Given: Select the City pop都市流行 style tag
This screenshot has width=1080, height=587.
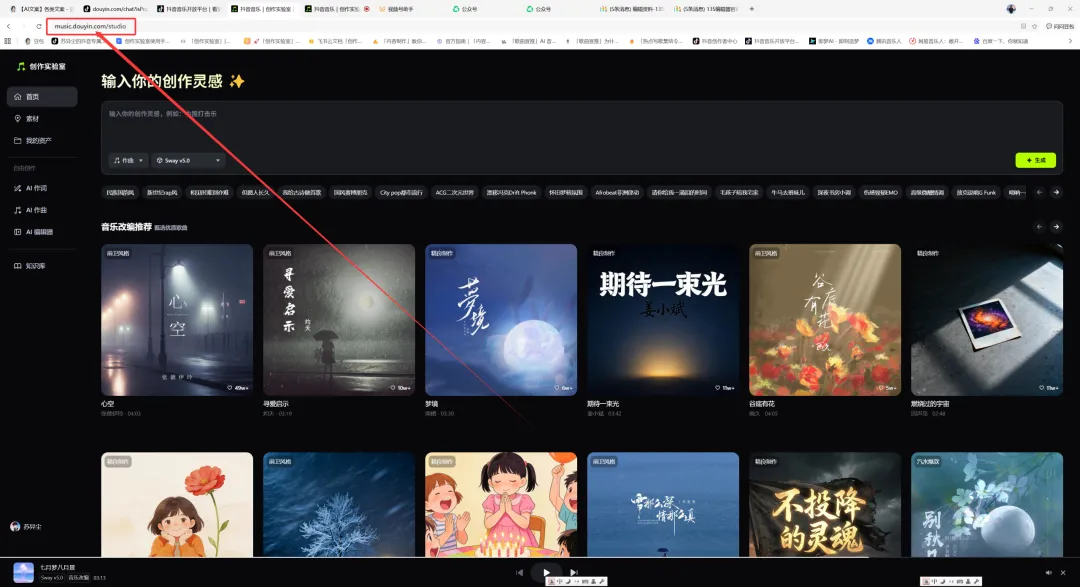Looking at the screenshot, I should pyautogui.click(x=401, y=193).
